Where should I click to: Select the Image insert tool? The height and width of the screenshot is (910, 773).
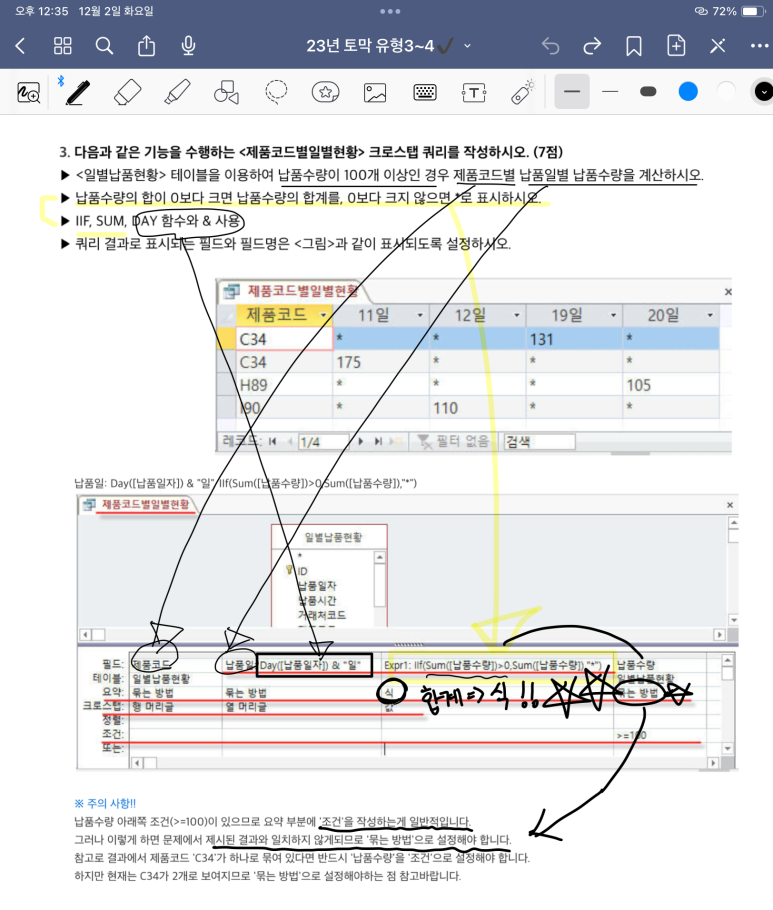tap(375, 93)
